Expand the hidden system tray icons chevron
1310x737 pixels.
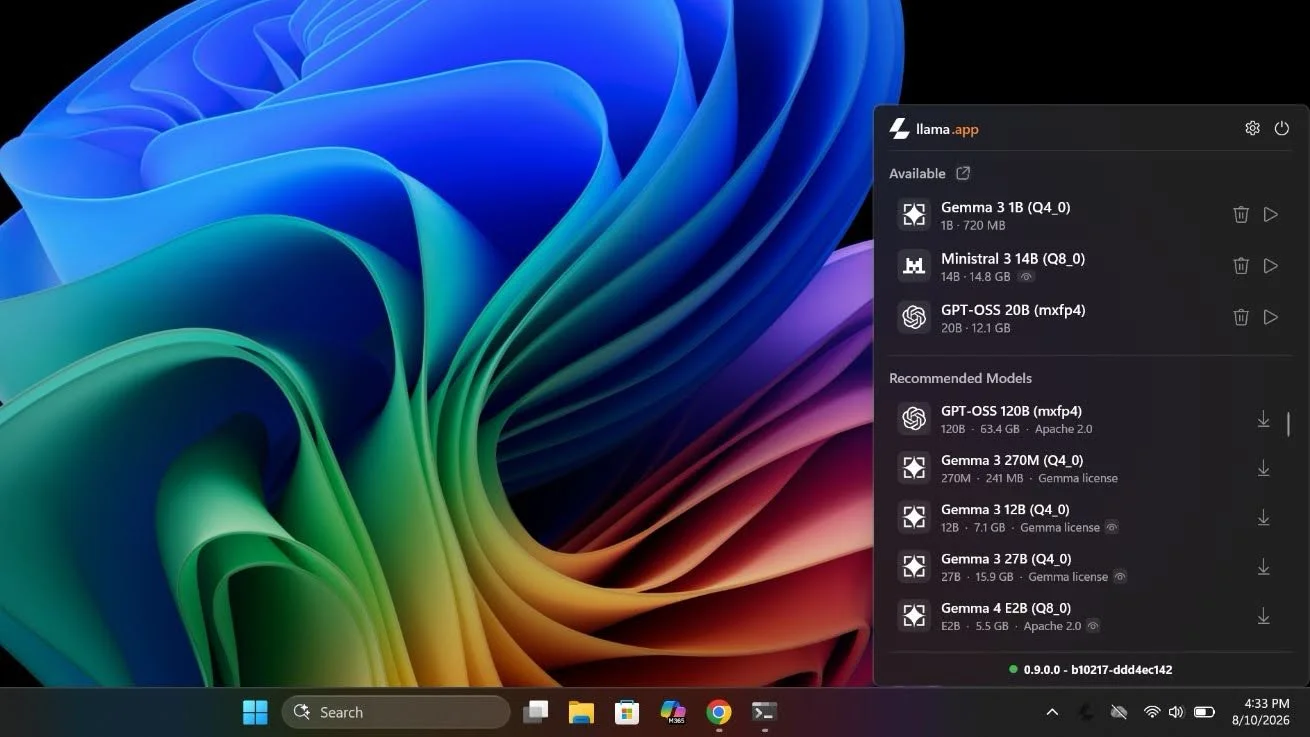click(1052, 712)
